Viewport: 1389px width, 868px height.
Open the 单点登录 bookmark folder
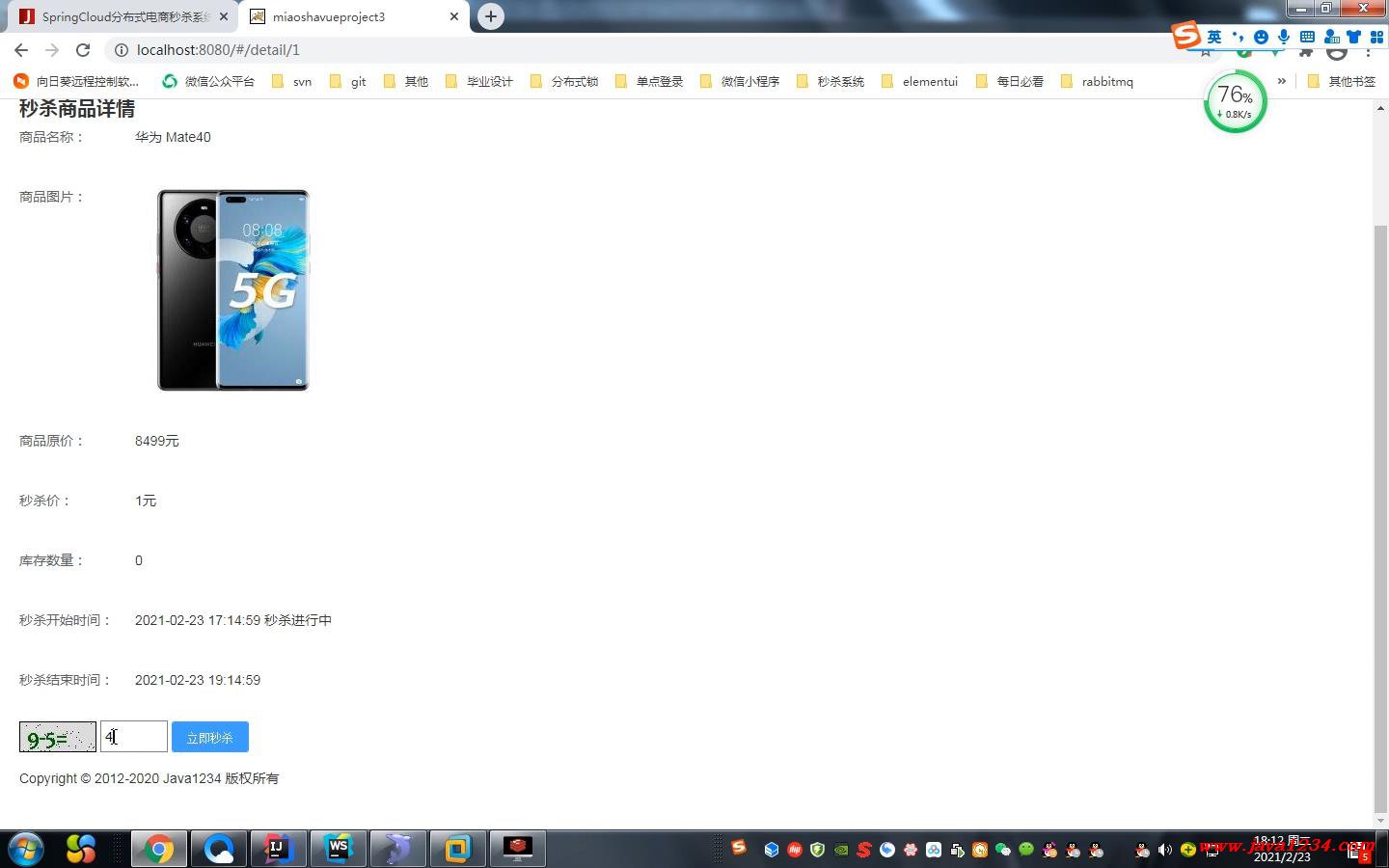(x=649, y=82)
